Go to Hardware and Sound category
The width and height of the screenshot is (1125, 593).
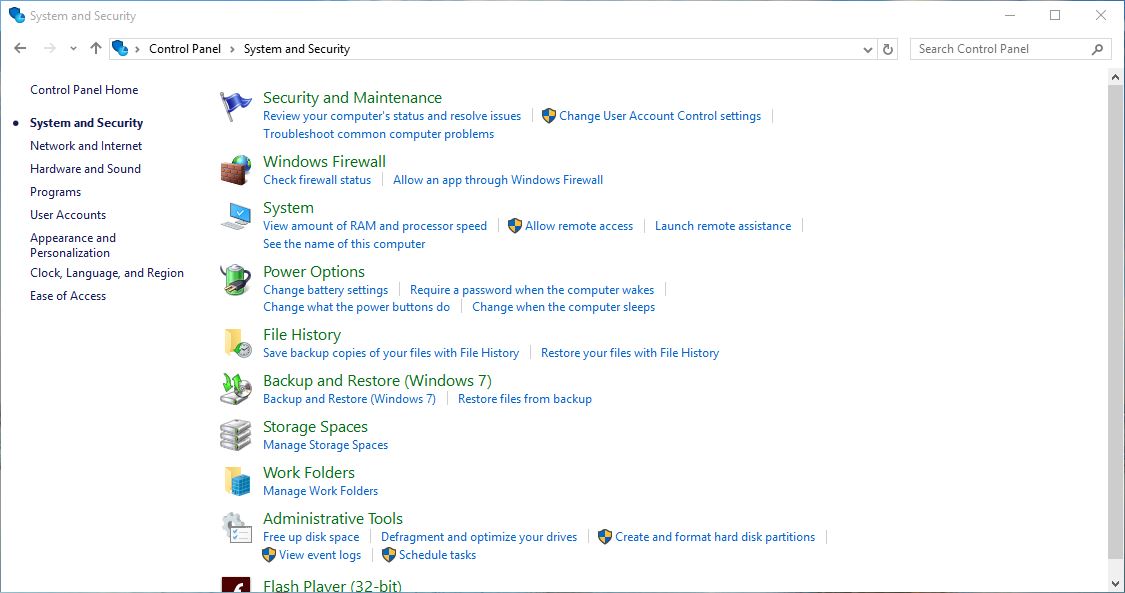point(85,169)
